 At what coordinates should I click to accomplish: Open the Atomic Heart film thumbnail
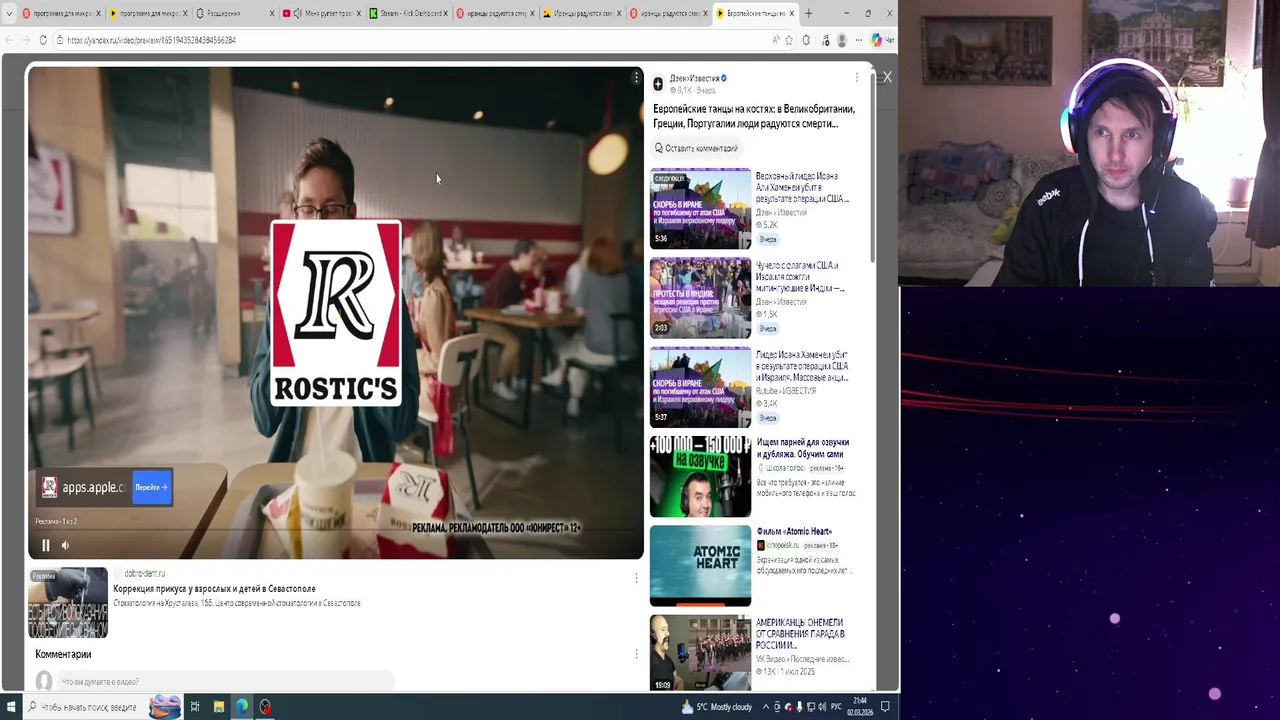point(700,566)
